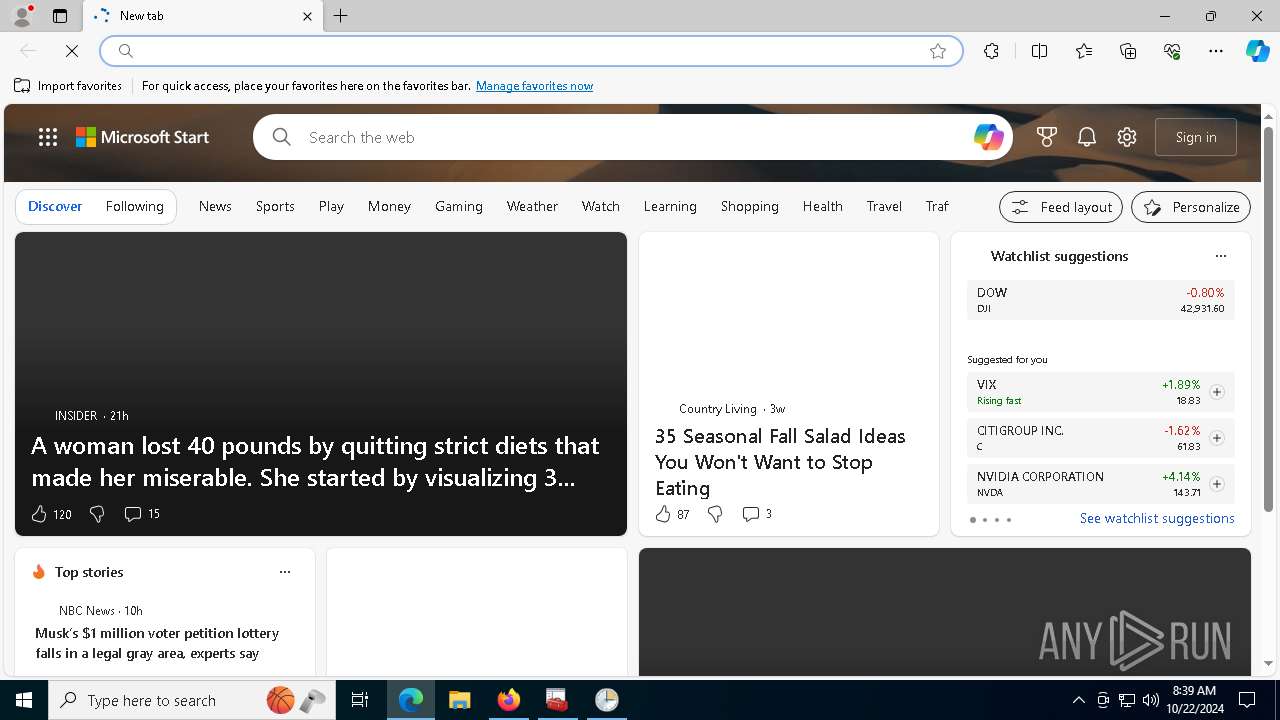Open Watchlist suggestions more options menu
This screenshot has height=720, width=1280.
[x=1220, y=256]
